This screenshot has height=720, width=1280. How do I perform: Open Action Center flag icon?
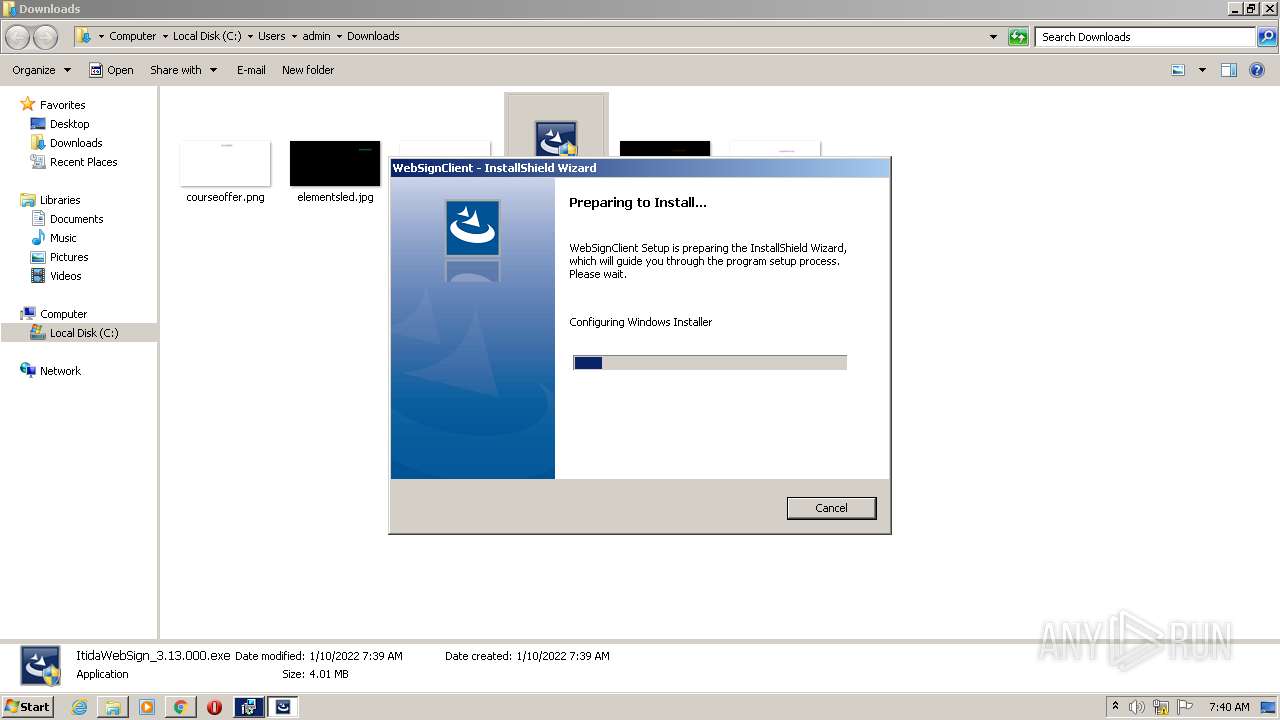[x=1185, y=707]
